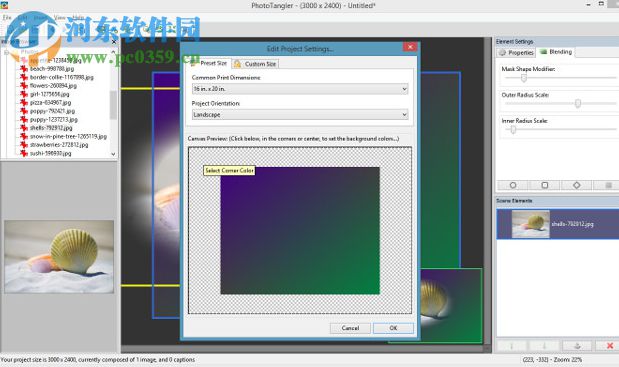Click Cancel in Edit Project Settings
Viewport: 619px width, 367px height.
350,328
